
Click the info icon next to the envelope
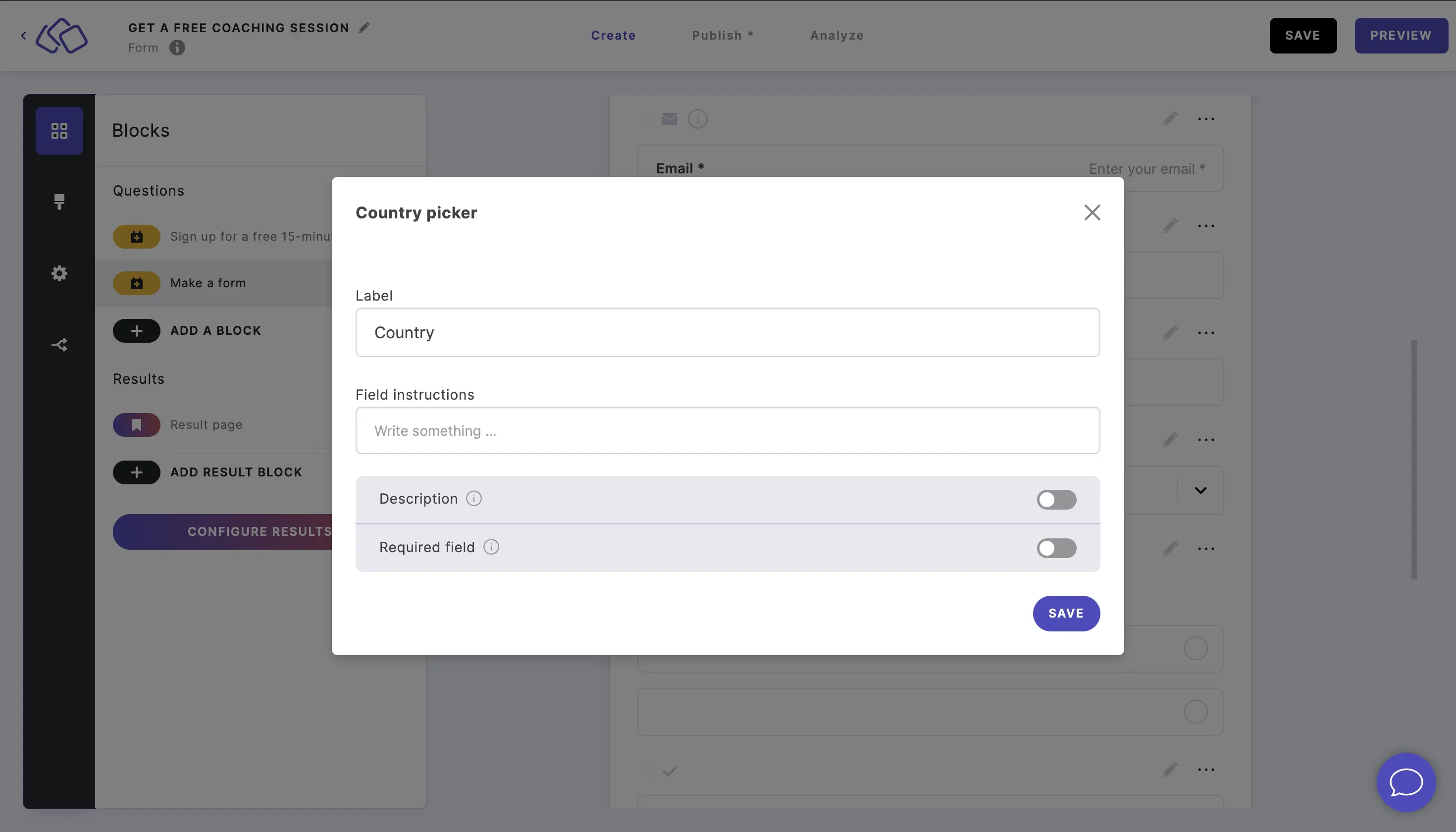coord(698,119)
